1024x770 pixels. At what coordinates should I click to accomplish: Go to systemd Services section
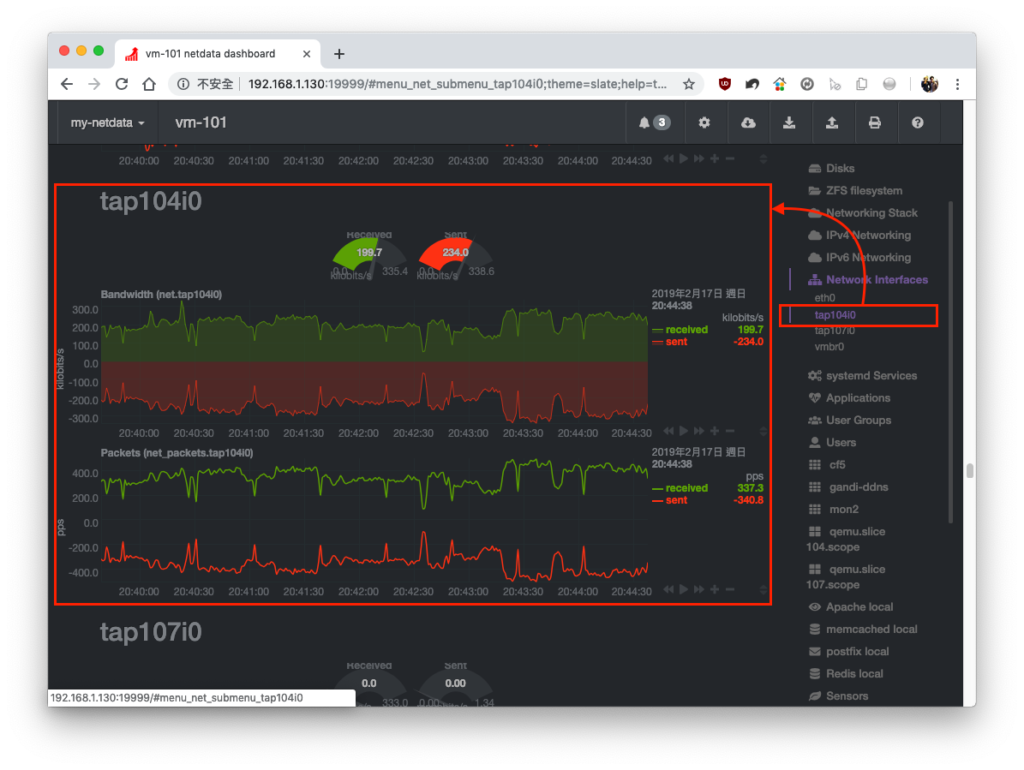click(863, 376)
